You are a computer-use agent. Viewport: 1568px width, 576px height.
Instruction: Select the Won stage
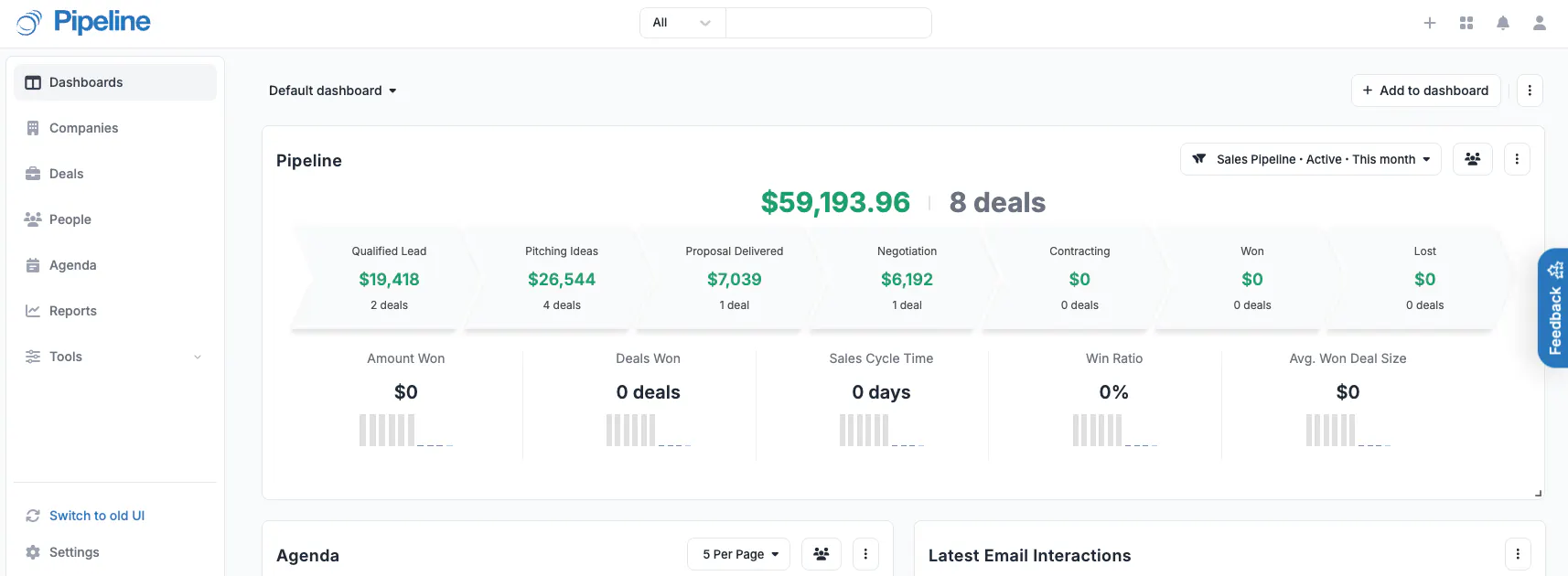point(1252,278)
